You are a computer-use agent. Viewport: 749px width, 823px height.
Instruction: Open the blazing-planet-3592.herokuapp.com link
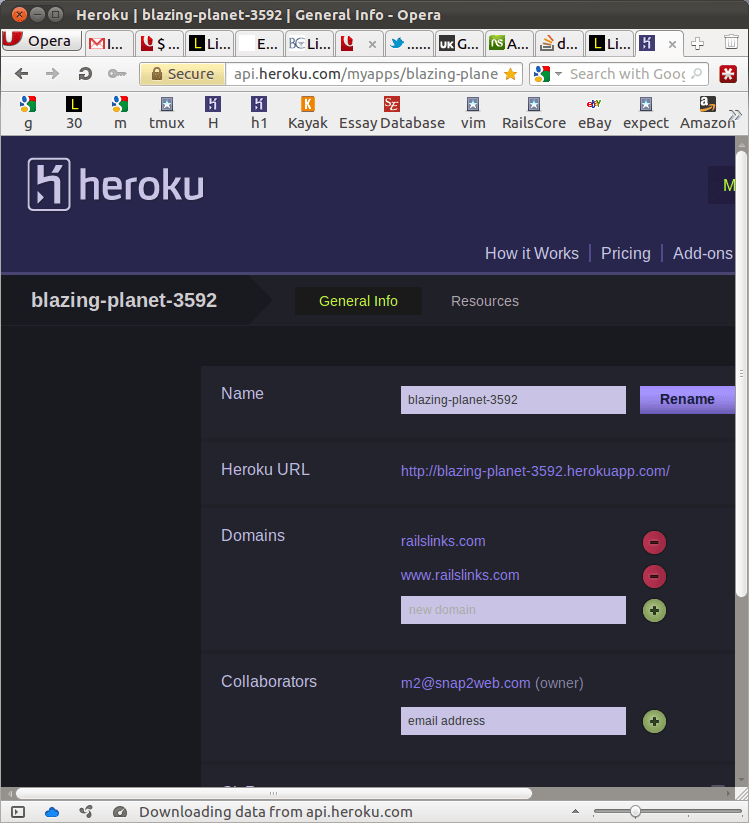click(x=535, y=471)
